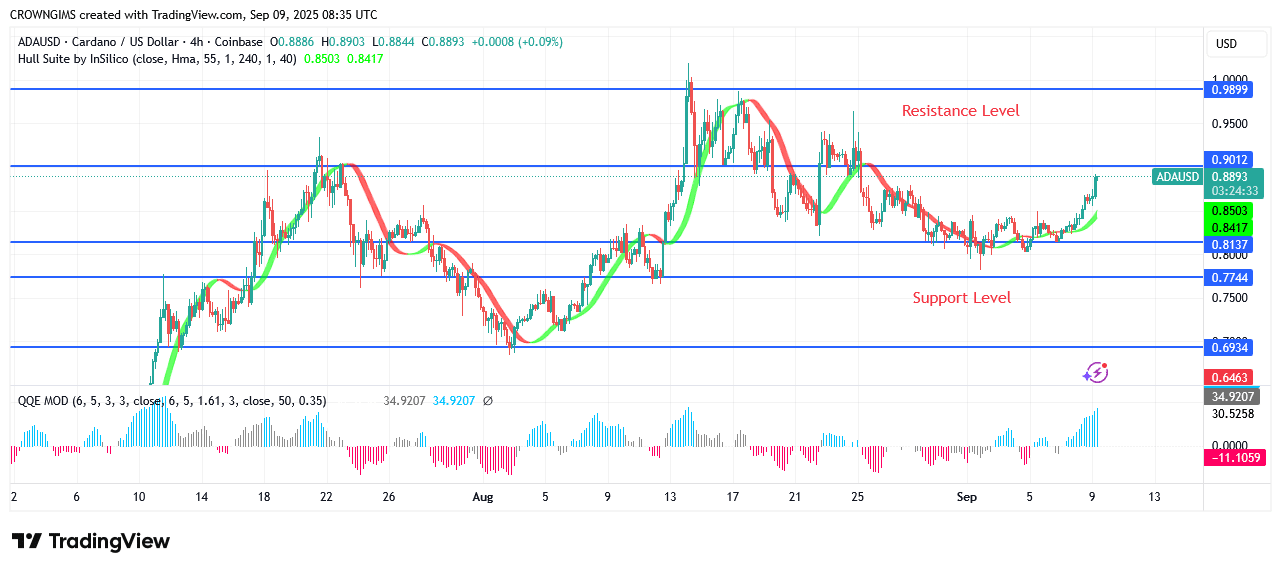Click the 0.7500 price scale value

coord(1228,298)
